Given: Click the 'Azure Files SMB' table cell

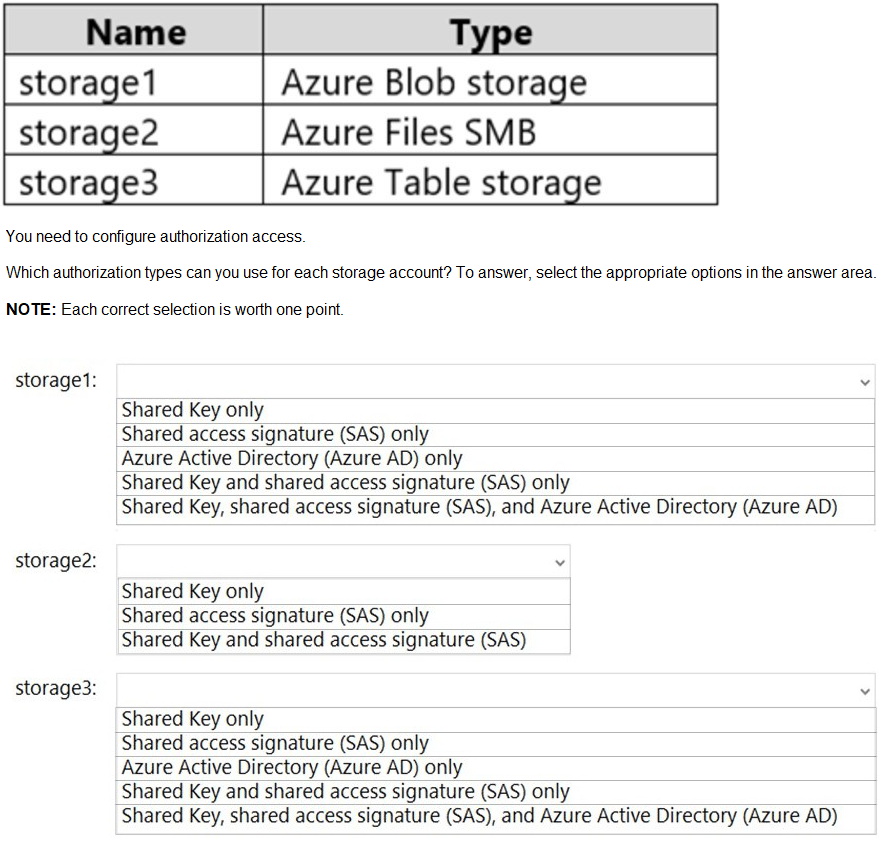Looking at the screenshot, I should tap(490, 130).
